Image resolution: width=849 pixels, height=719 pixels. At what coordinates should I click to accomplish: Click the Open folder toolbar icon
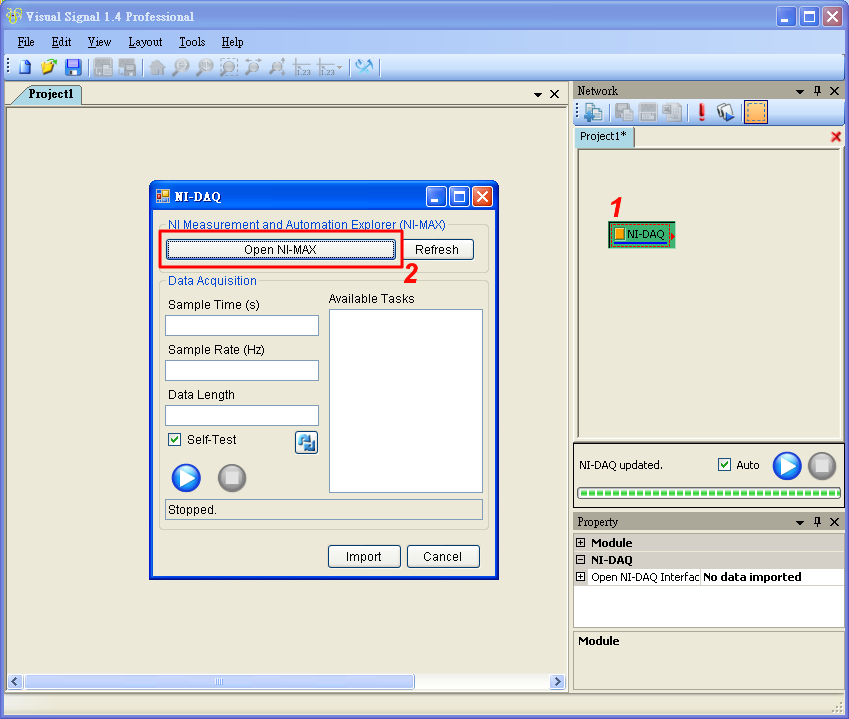point(49,67)
